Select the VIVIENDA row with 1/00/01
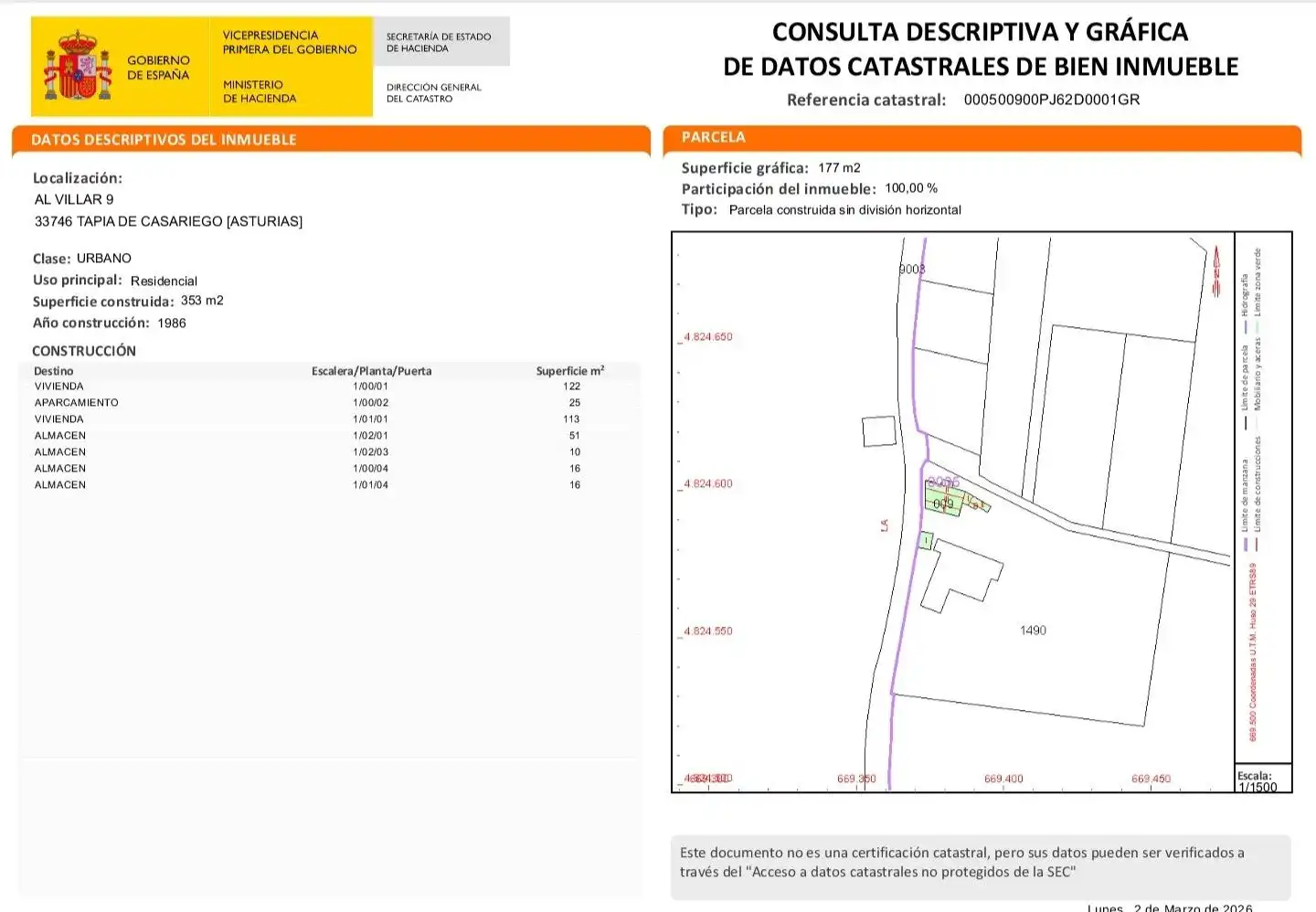Screen dimensions: 1316x912 click(x=329, y=387)
